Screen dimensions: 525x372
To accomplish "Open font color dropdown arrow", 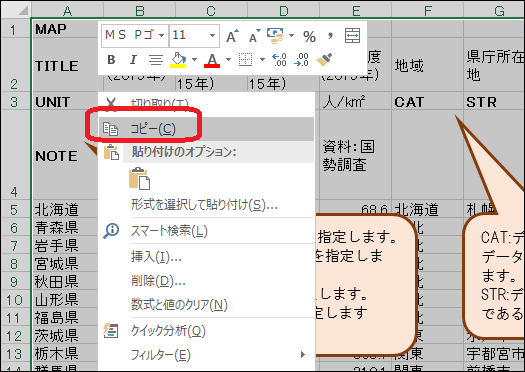I will tap(228, 60).
